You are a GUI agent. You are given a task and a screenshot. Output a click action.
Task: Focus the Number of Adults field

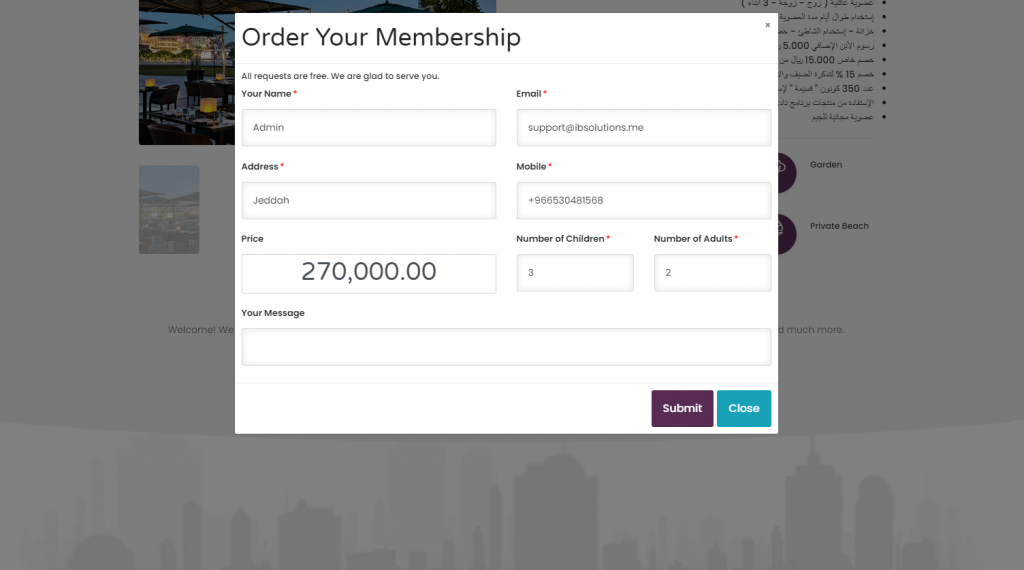click(712, 273)
